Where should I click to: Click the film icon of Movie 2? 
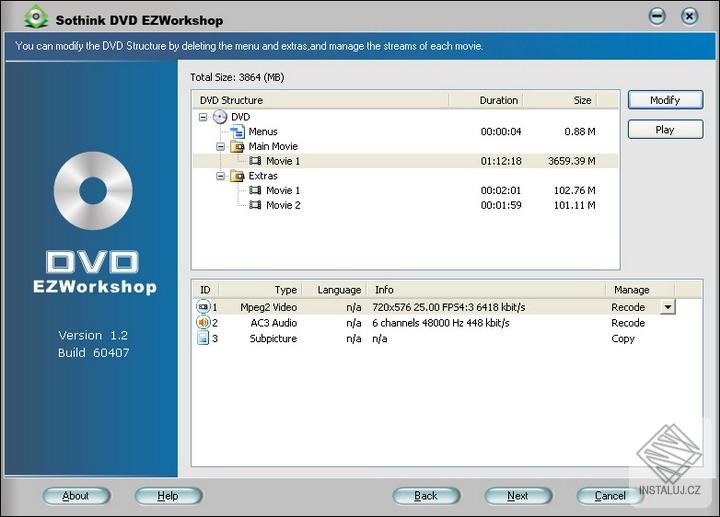255,205
